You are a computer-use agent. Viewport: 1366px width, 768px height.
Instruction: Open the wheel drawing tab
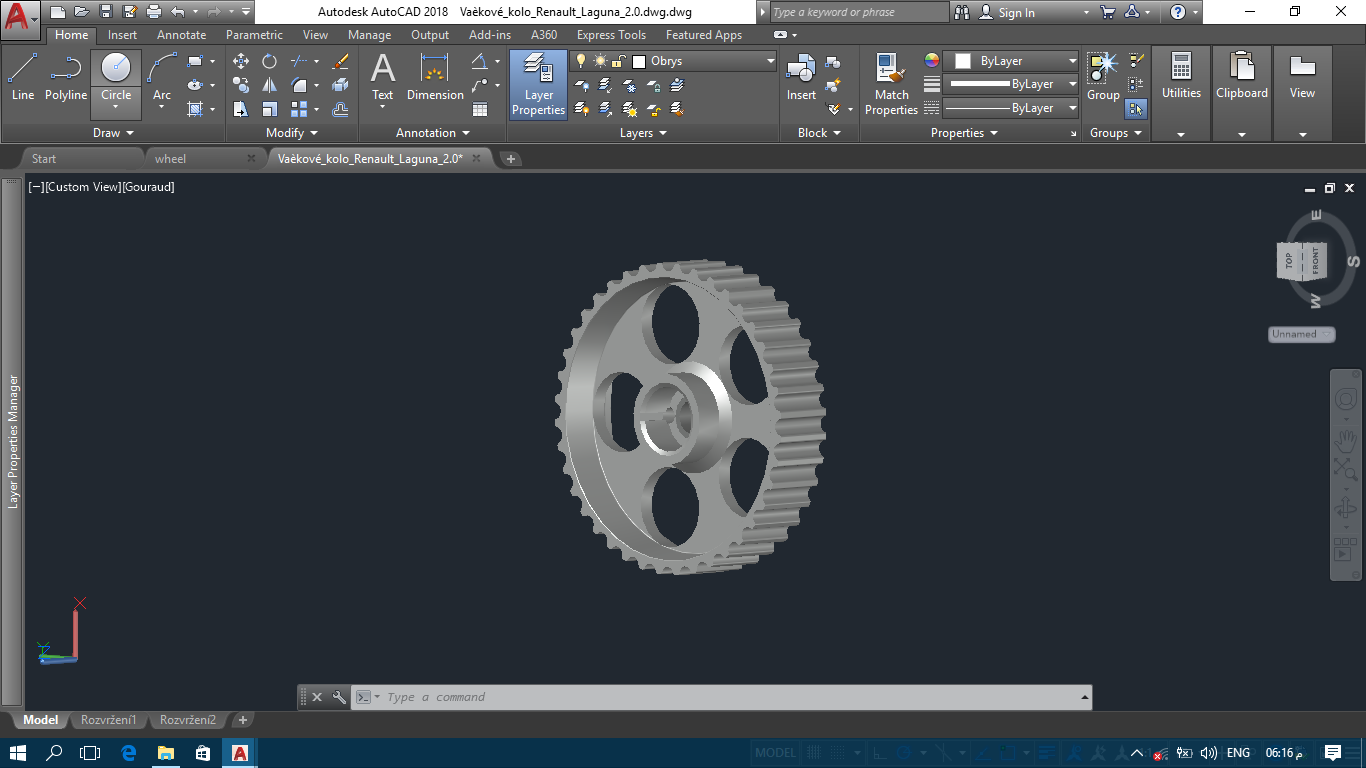coord(170,158)
